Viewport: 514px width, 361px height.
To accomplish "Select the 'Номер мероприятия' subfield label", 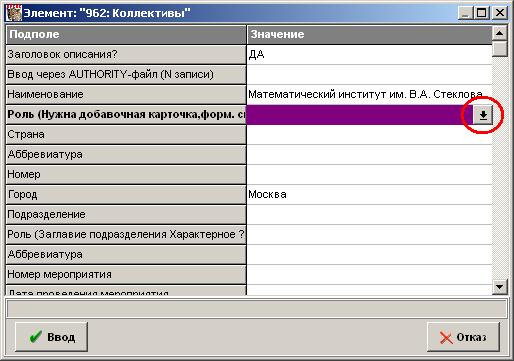I will [126, 275].
